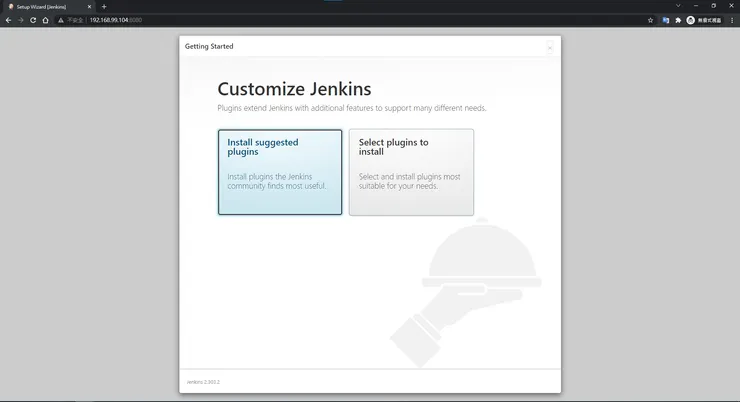Screen dimensions: 740x402
Task: Go back using the browser back arrow
Action: 8,20
